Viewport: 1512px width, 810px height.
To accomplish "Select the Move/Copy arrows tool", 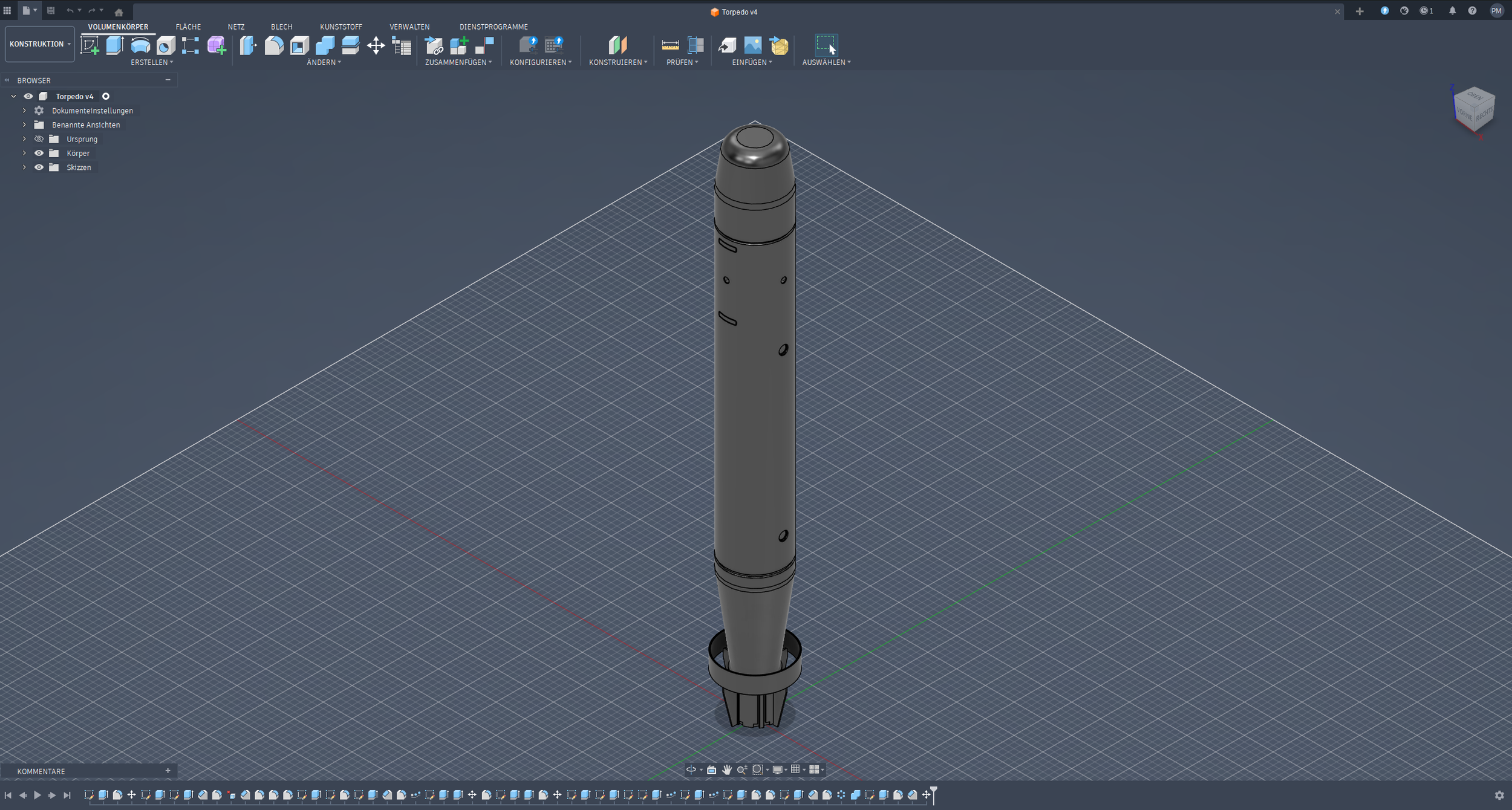I will (x=376, y=45).
